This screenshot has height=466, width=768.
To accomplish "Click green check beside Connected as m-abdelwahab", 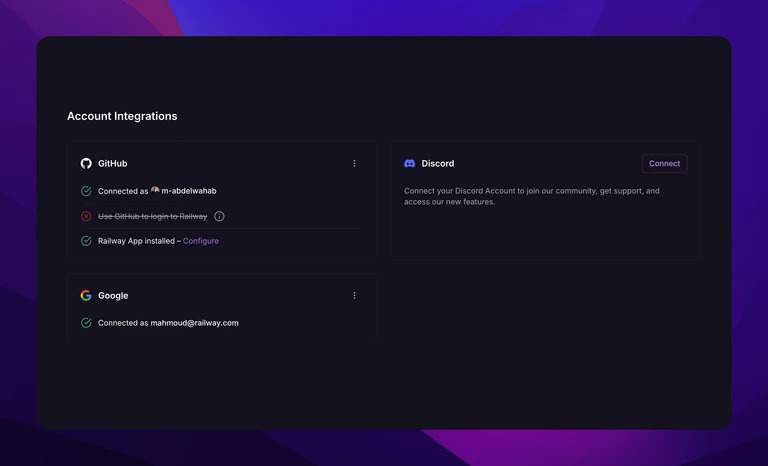I will 86,191.
